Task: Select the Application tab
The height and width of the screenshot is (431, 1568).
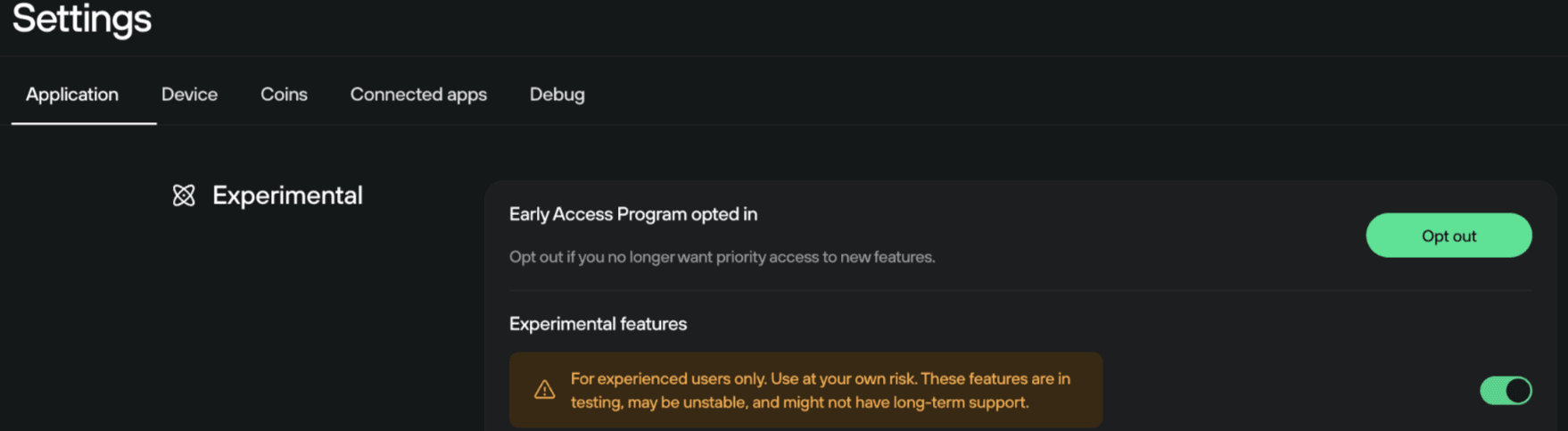Action: (72, 95)
